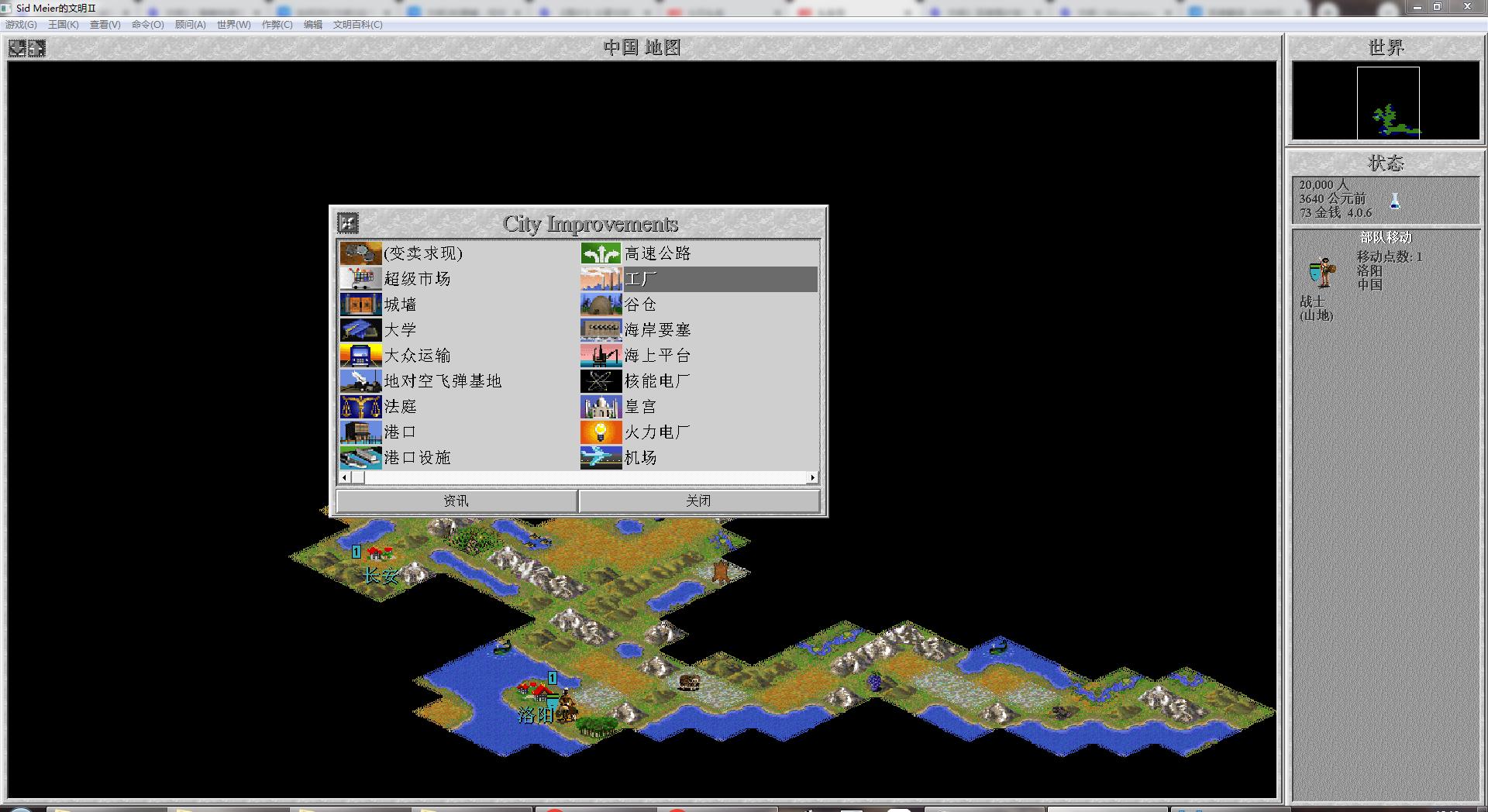Click the world minimap thumbnail
The width and height of the screenshot is (1488, 812).
pos(1388,102)
